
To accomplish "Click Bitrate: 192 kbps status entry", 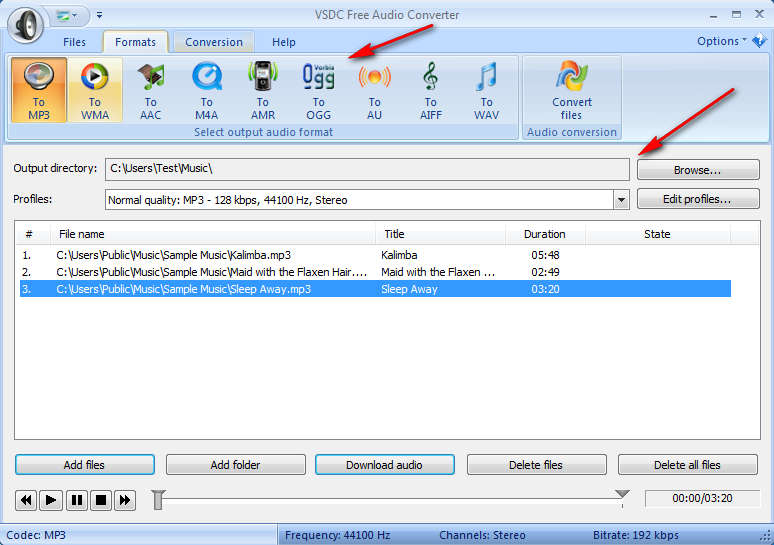I will pyautogui.click(x=636, y=535).
